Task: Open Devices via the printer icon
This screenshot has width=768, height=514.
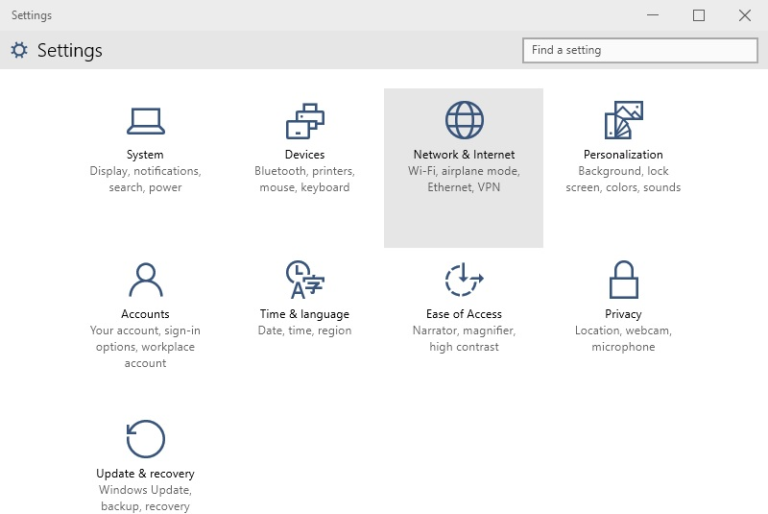Action: [304, 120]
